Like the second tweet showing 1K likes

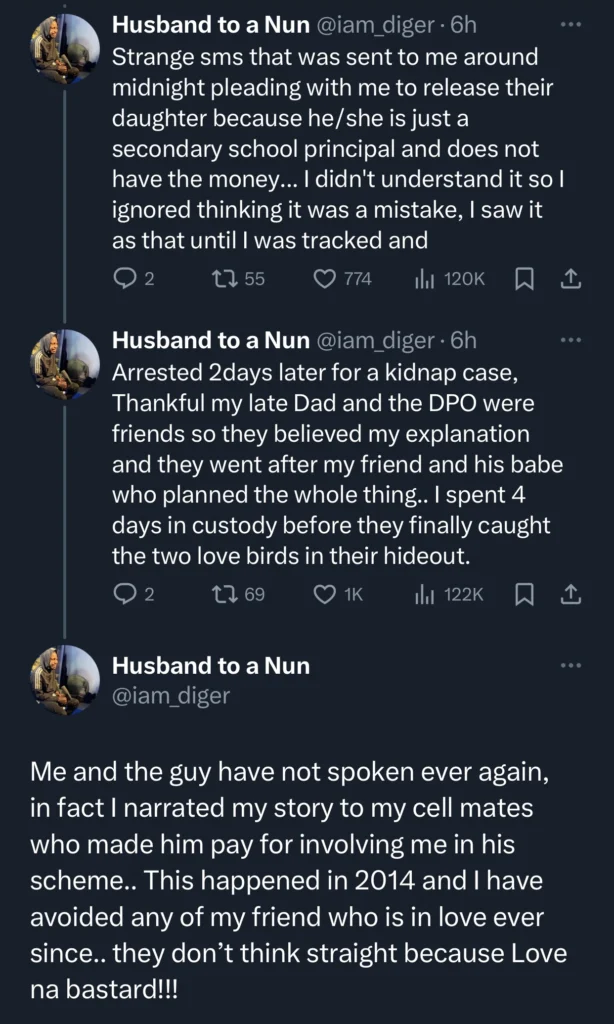[326, 594]
